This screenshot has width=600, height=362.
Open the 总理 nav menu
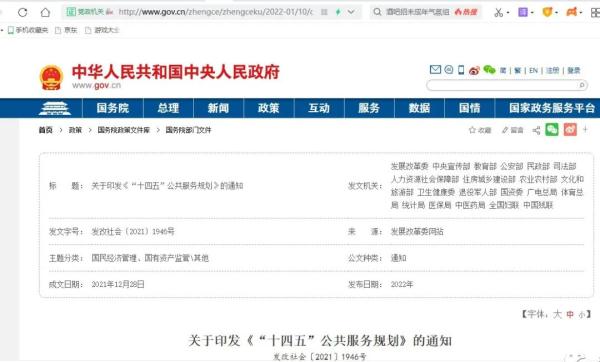(168, 108)
